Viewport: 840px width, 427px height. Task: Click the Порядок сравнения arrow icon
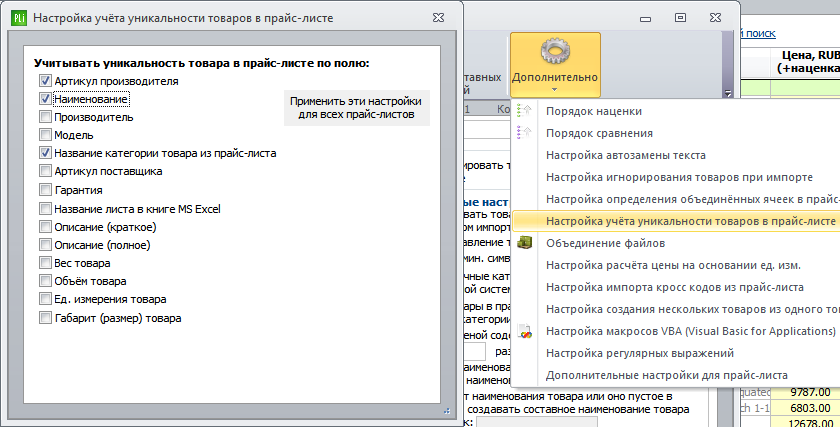(524, 133)
